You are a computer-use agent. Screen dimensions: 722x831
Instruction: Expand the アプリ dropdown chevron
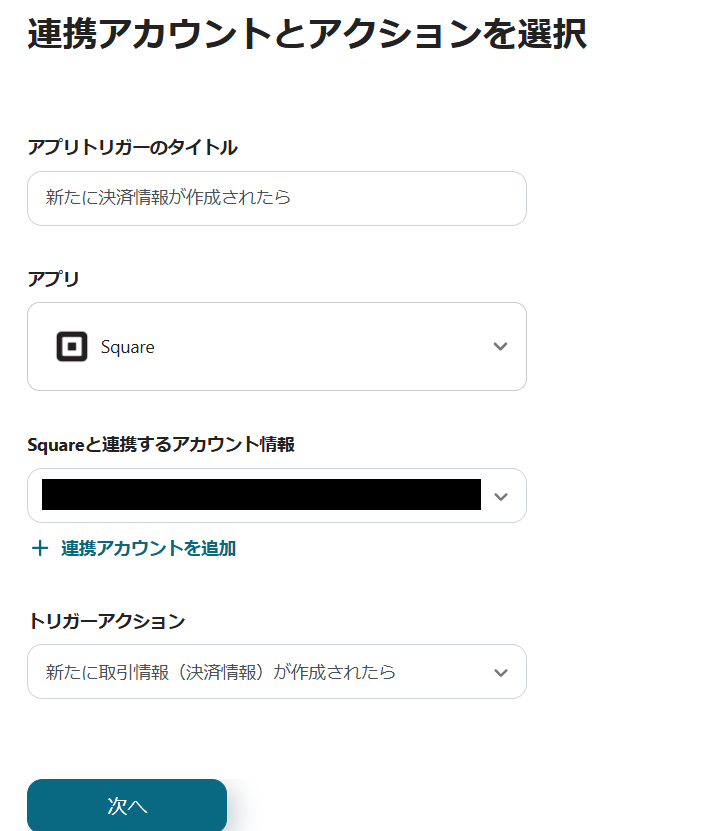coord(501,347)
